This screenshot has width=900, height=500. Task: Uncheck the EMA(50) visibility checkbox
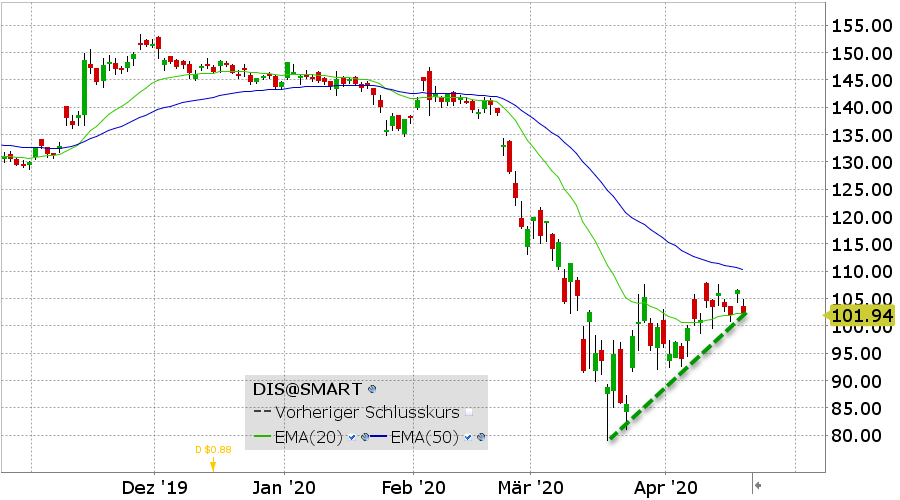pyautogui.click(x=468, y=437)
